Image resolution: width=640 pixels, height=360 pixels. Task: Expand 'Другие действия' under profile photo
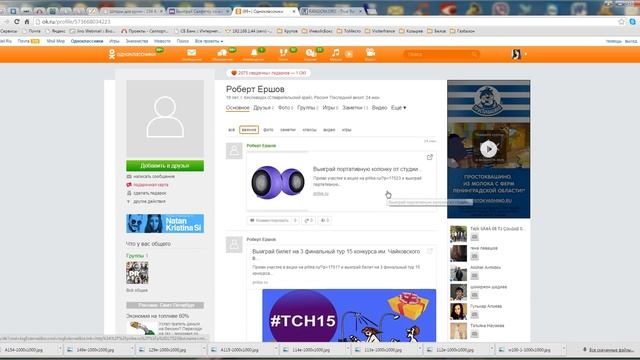click(146, 202)
